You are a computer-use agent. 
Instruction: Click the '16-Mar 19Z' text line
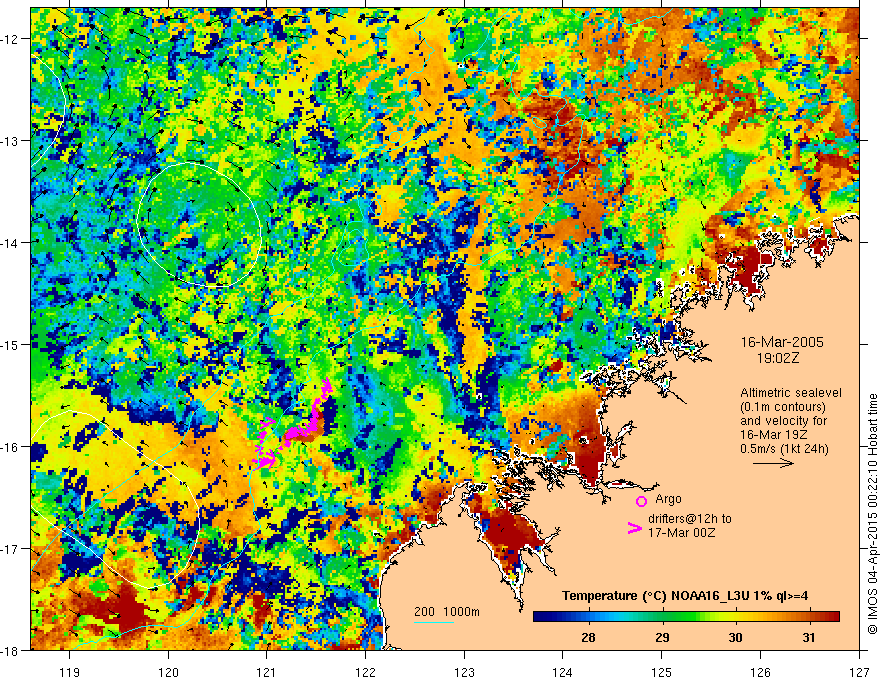(774, 435)
